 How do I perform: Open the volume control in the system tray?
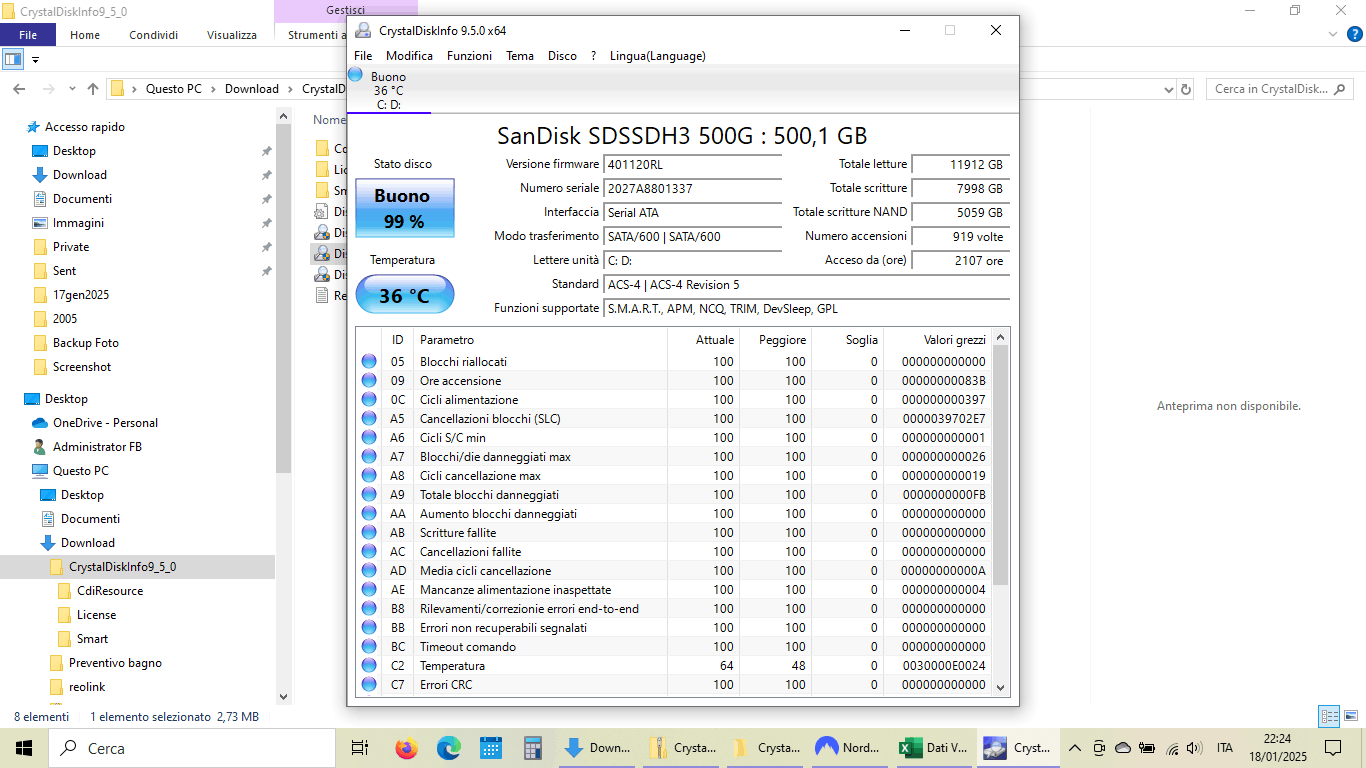[x=1193, y=748]
